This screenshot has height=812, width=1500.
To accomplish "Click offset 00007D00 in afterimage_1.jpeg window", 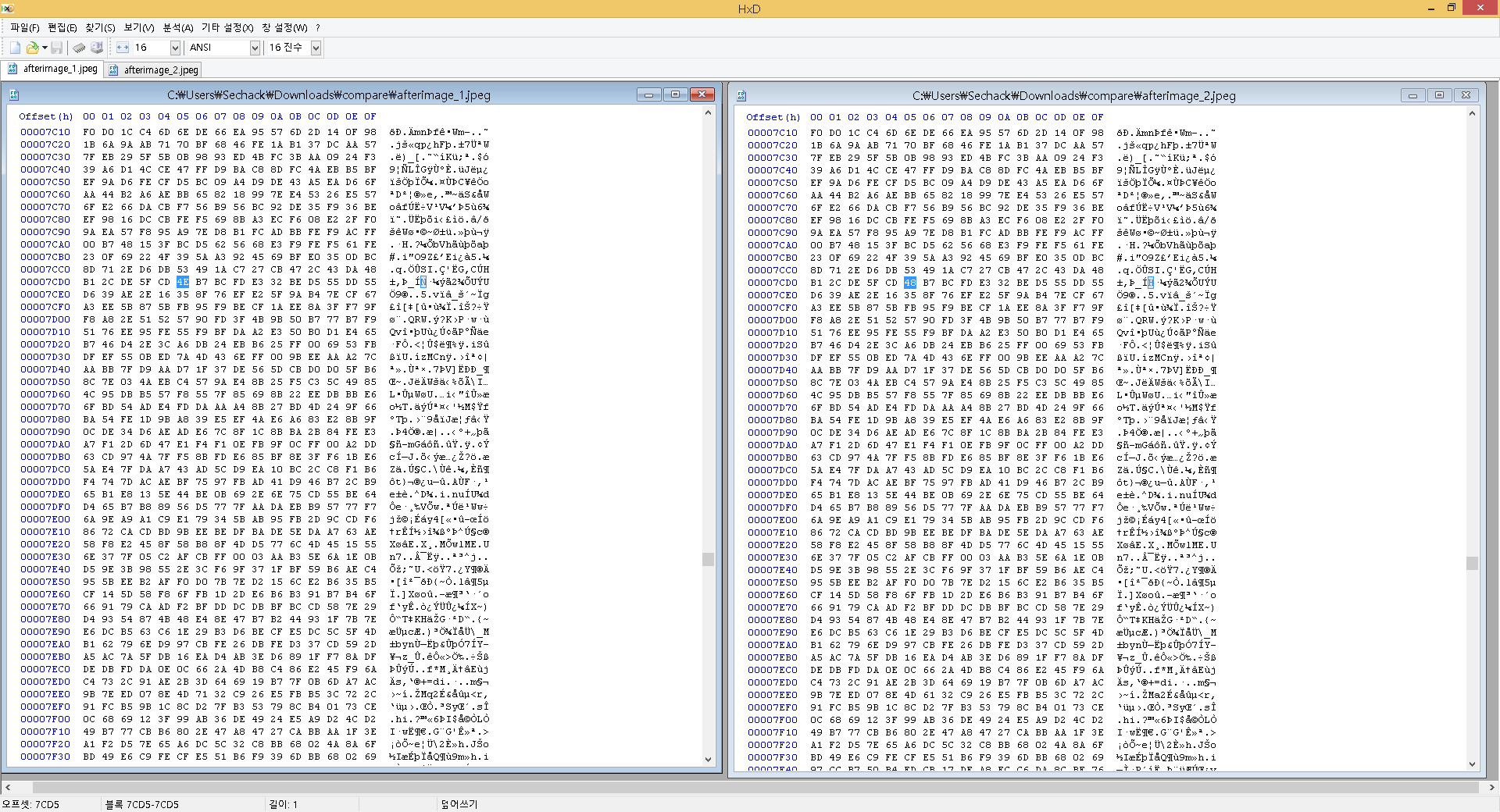I will (45, 319).
